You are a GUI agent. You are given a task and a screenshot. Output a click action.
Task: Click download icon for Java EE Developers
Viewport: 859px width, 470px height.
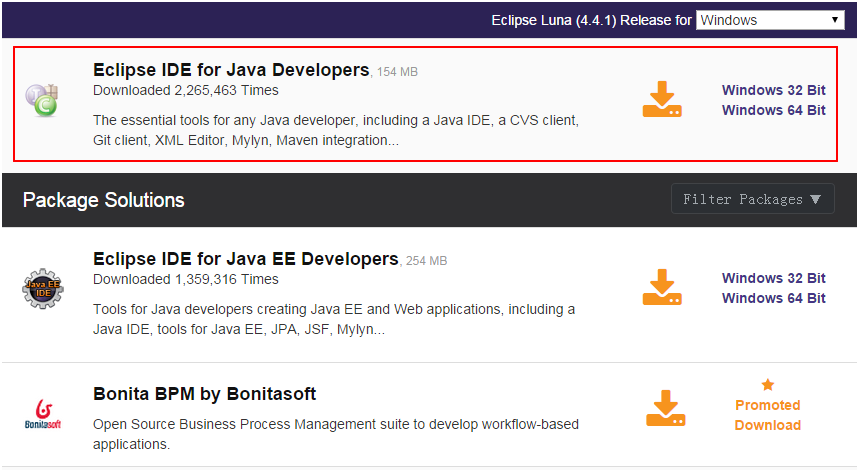point(662,288)
